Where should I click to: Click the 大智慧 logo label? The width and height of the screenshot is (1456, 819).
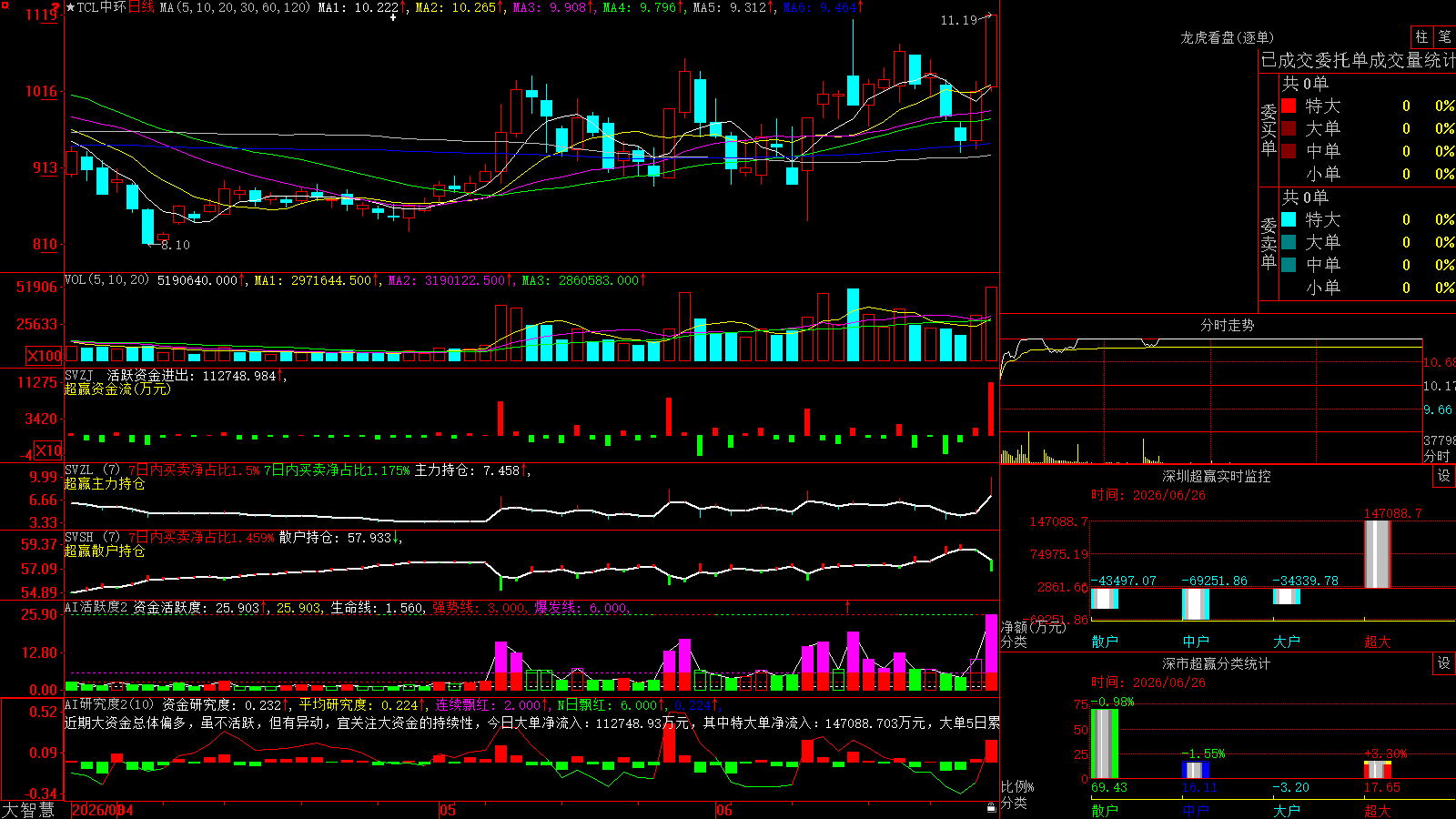[28, 810]
